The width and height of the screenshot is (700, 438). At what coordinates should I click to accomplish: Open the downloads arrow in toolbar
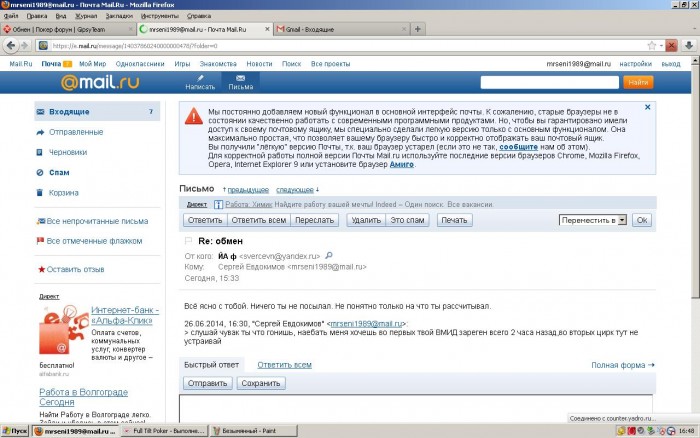coord(689,46)
